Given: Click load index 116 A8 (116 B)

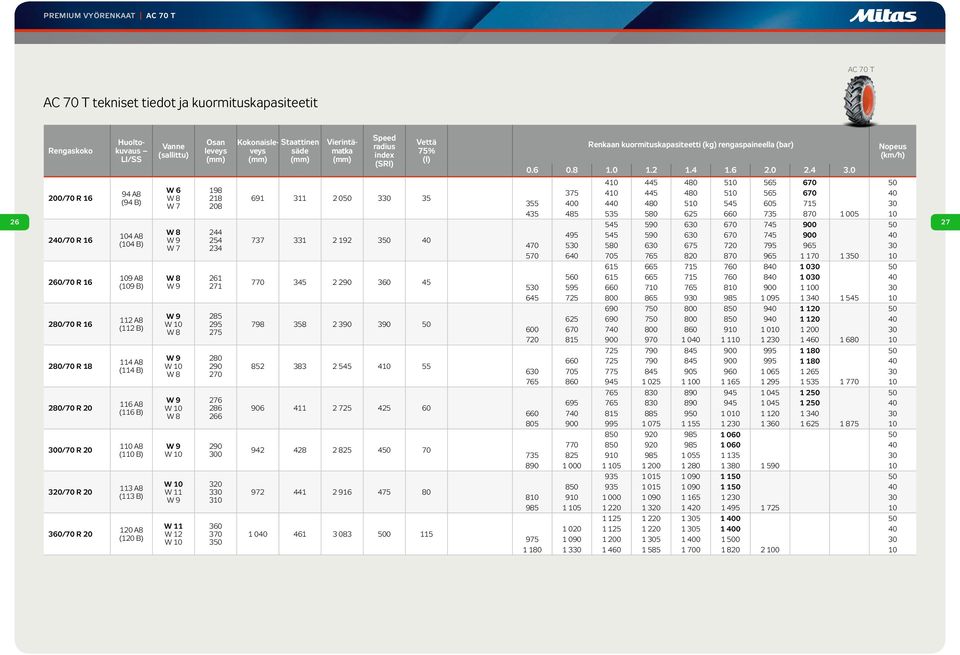Looking at the screenshot, I should tap(131, 408).
